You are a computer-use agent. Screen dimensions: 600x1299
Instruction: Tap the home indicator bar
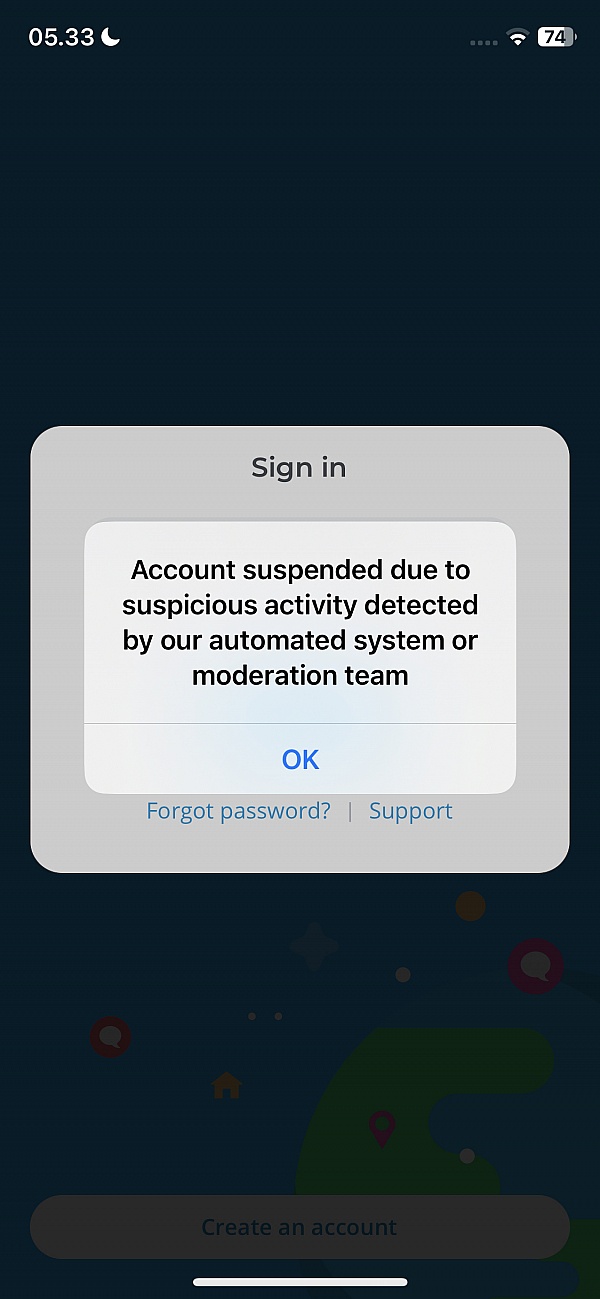[300, 1282]
